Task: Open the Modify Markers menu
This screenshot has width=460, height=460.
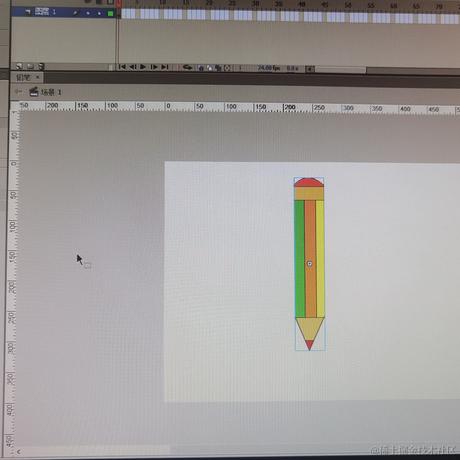Action: (227, 68)
